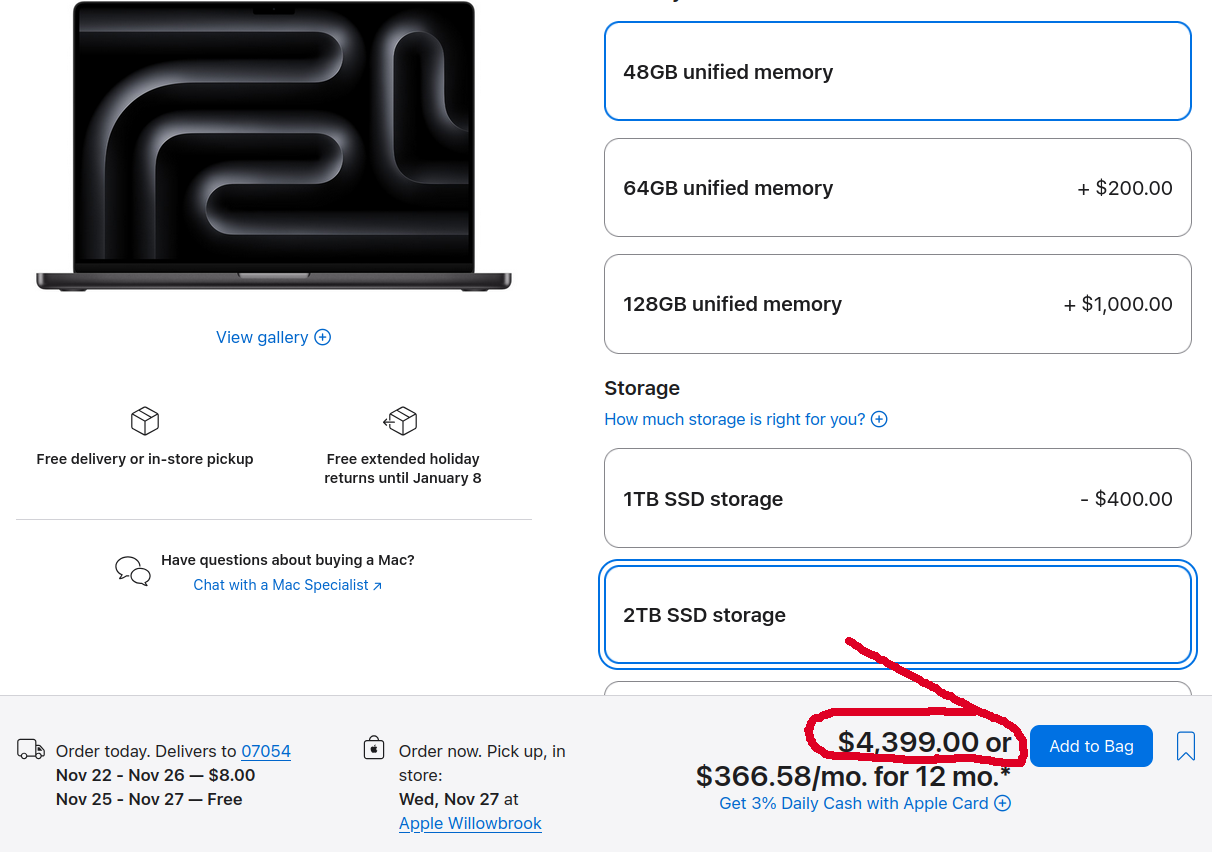Select 64GB unified memory option
The width and height of the screenshot is (1212, 852).
tap(897, 188)
